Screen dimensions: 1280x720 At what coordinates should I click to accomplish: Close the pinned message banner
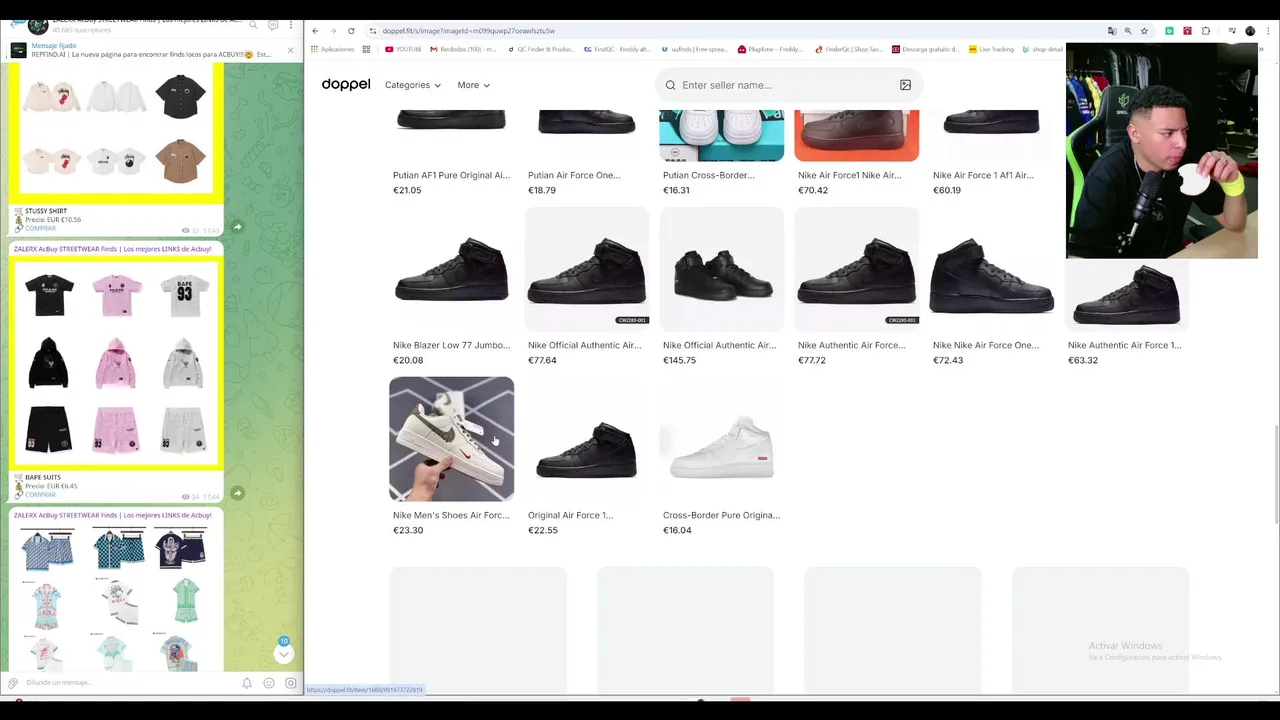pos(291,50)
